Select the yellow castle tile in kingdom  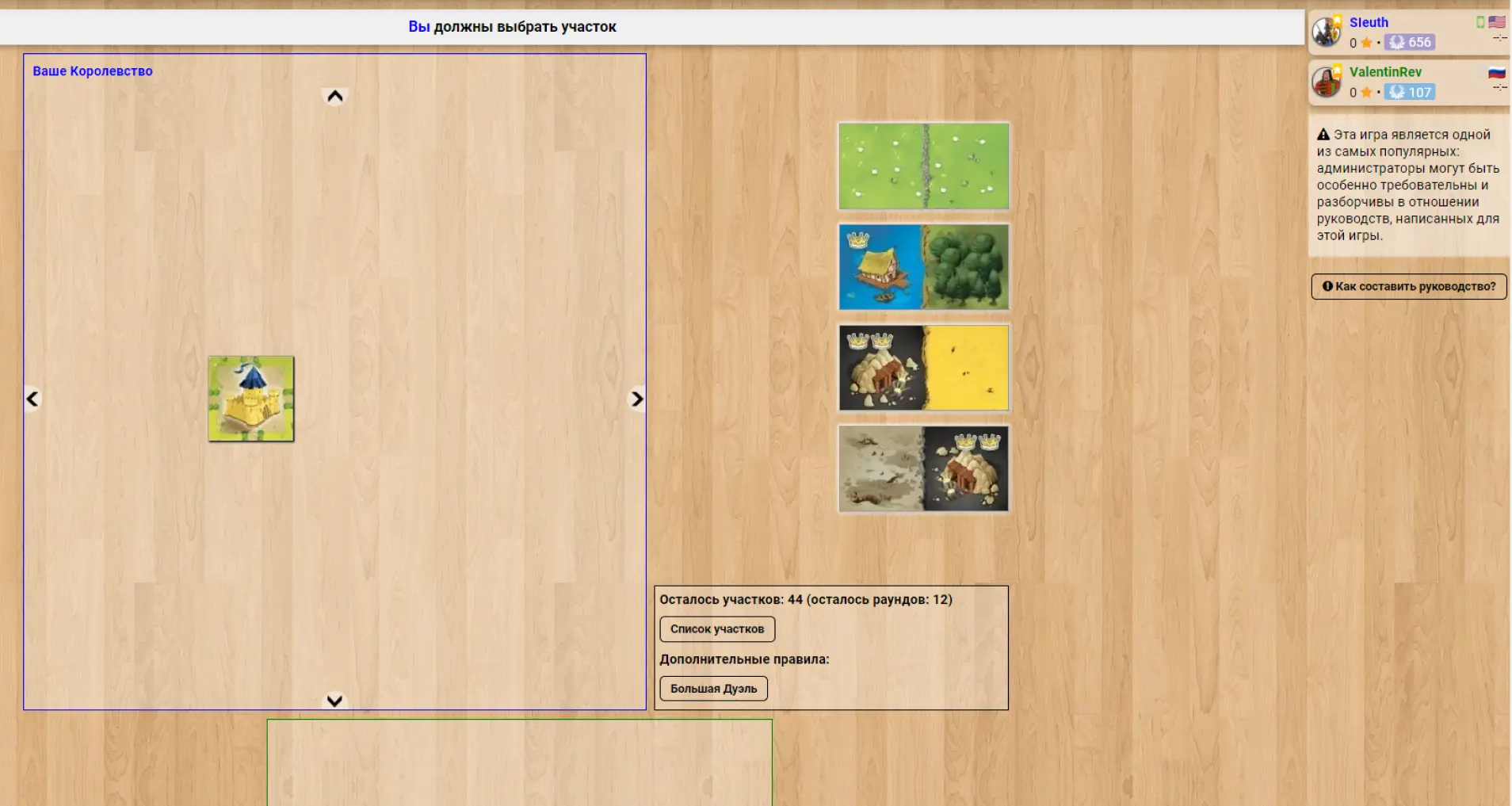click(251, 399)
